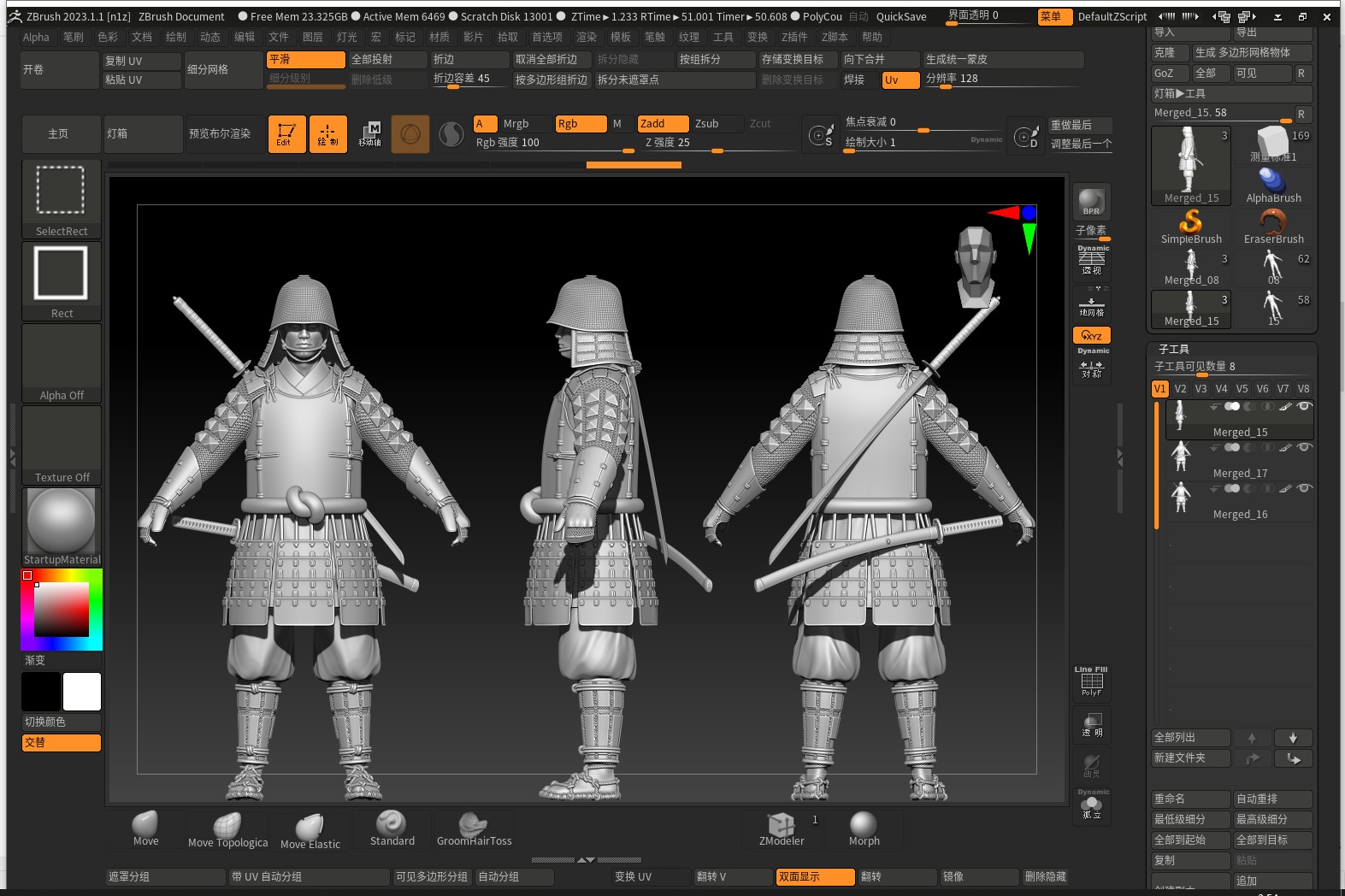Select the Merged_08 tool thumbnail

1191,268
